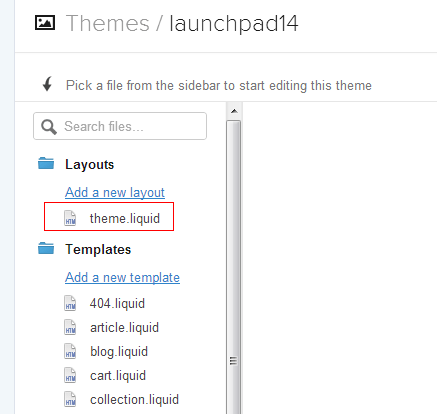Screen dimensions: 437x414
Task: Click the Layouts folder icon
Action: (46, 163)
